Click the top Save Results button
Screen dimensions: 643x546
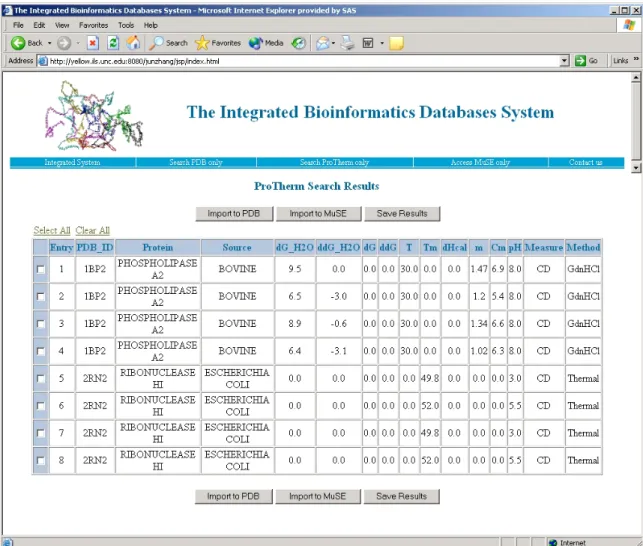(402, 214)
